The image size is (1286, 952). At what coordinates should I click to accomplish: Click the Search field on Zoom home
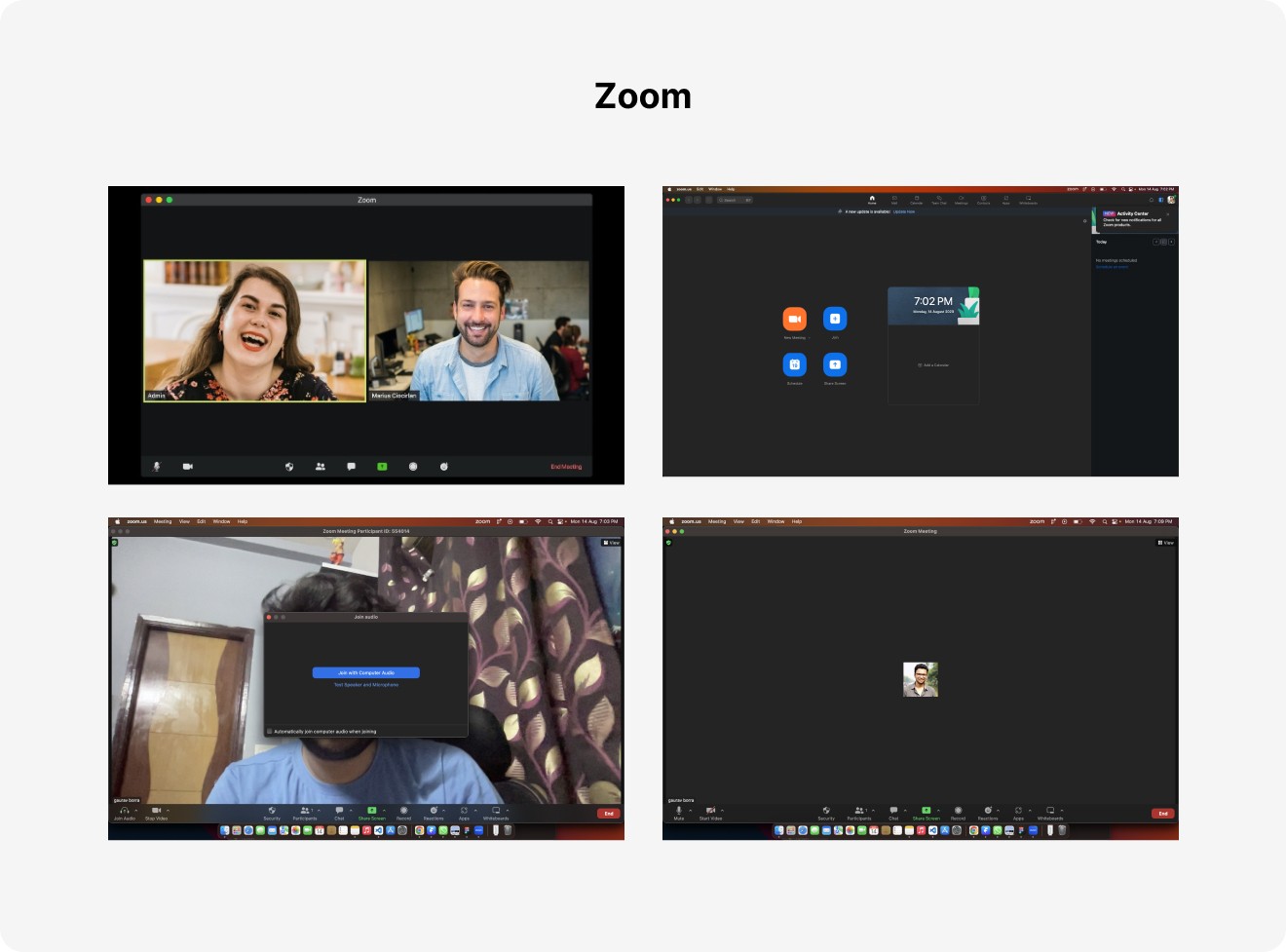click(735, 200)
